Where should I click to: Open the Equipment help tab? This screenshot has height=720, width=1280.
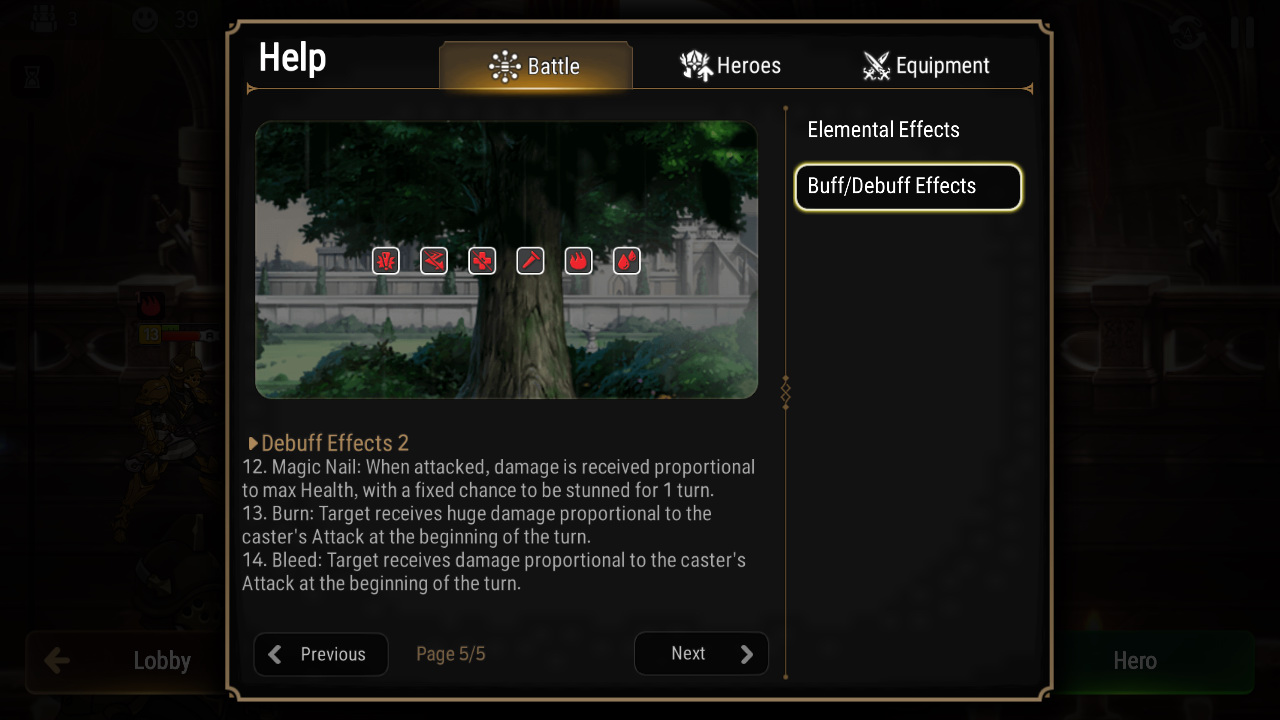[926, 66]
